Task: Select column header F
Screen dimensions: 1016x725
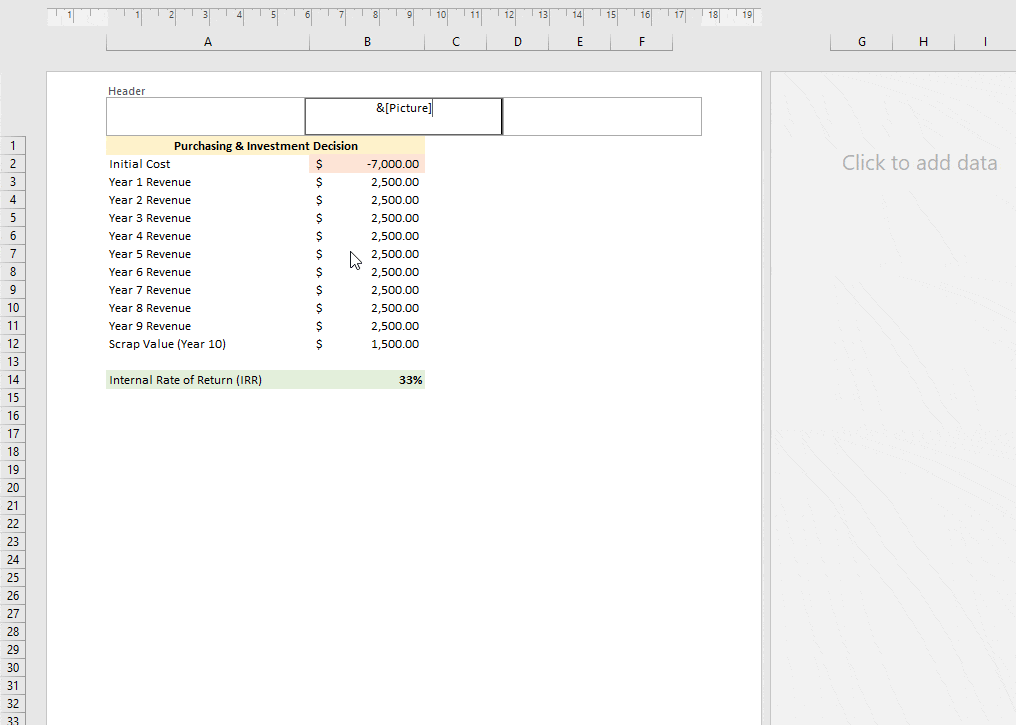Action: pos(641,42)
